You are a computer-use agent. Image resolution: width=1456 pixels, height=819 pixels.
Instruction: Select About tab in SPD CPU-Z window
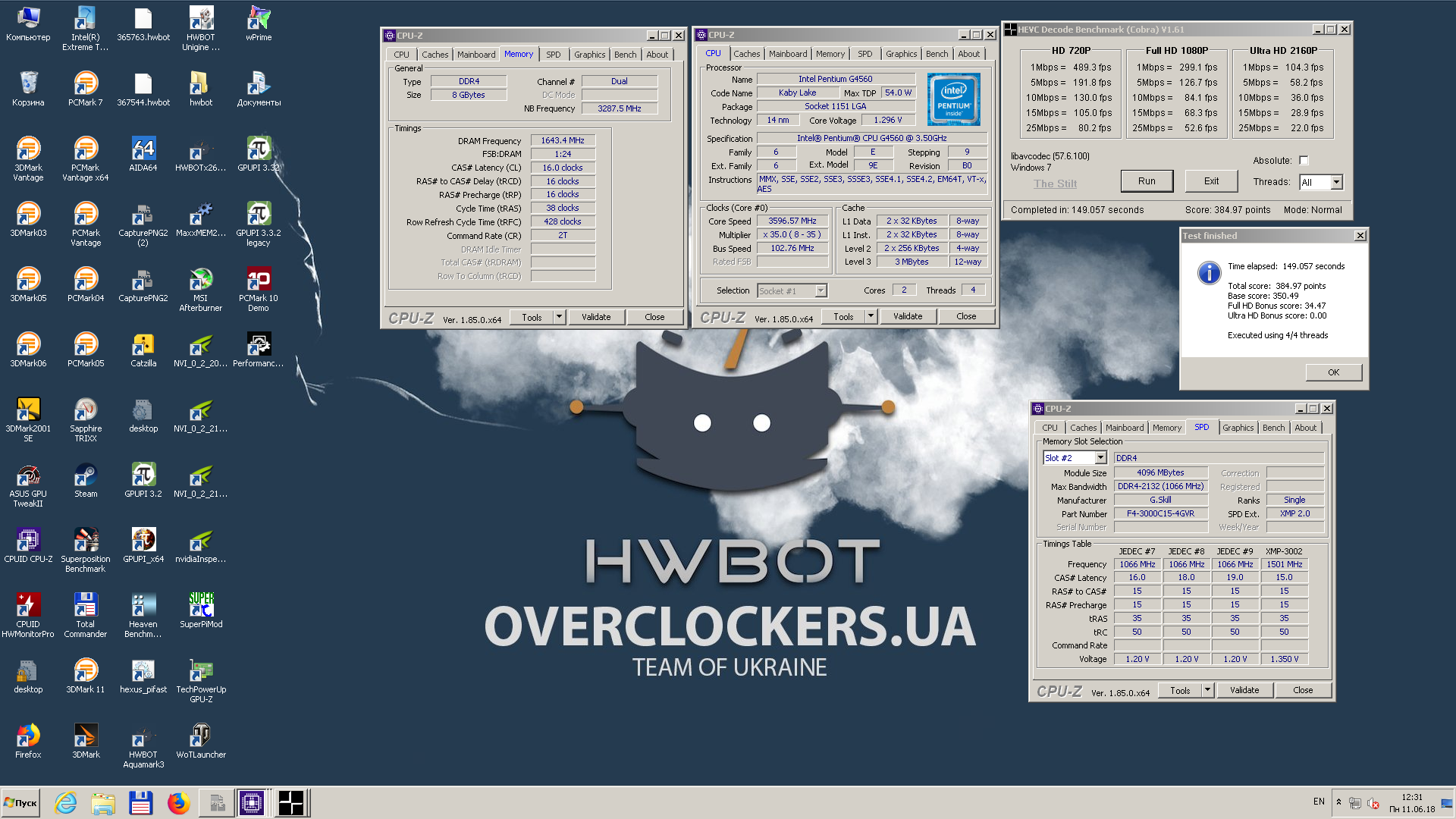1305,428
